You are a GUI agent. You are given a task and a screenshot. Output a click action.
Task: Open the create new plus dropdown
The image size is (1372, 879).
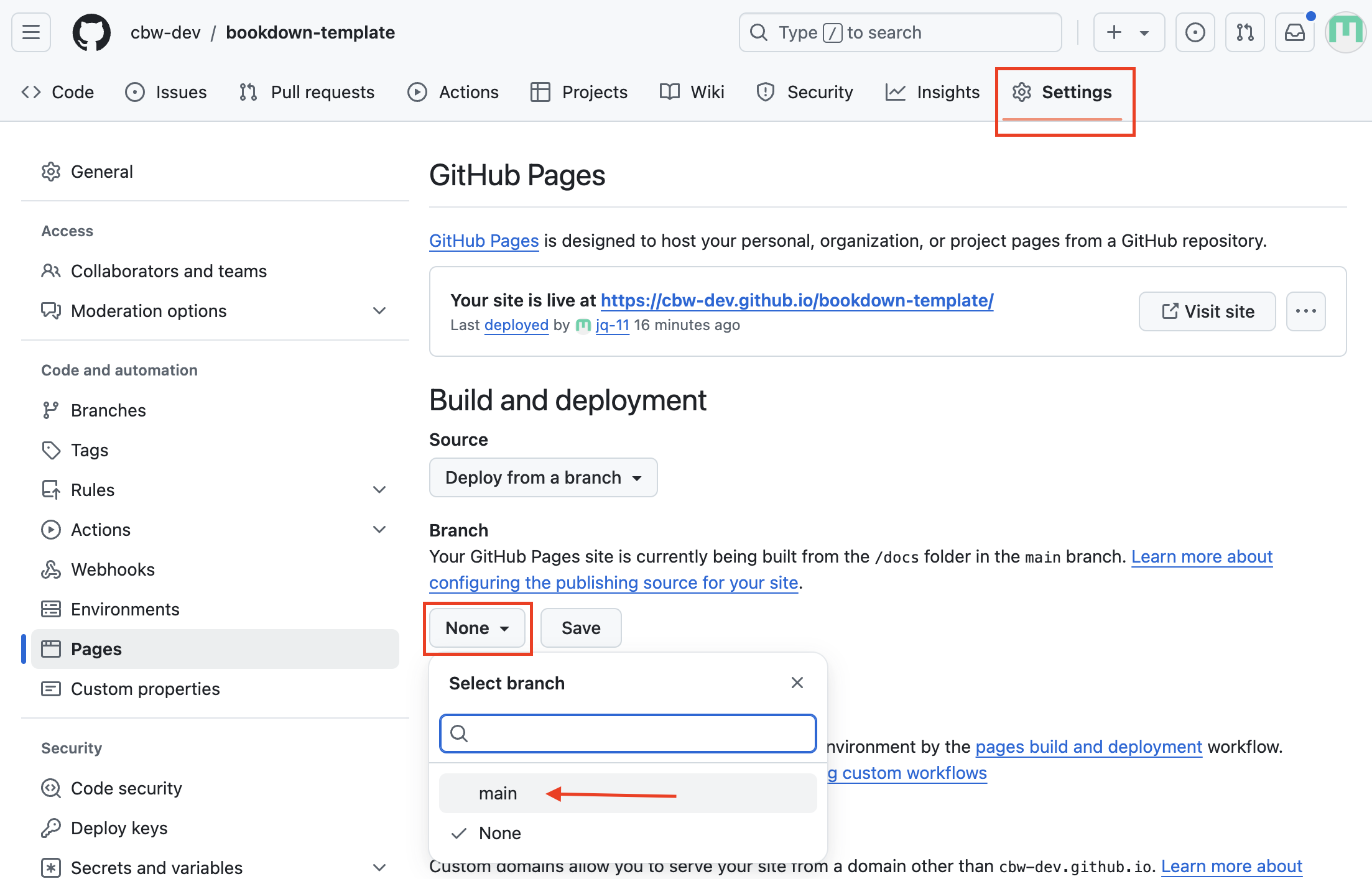1128,32
